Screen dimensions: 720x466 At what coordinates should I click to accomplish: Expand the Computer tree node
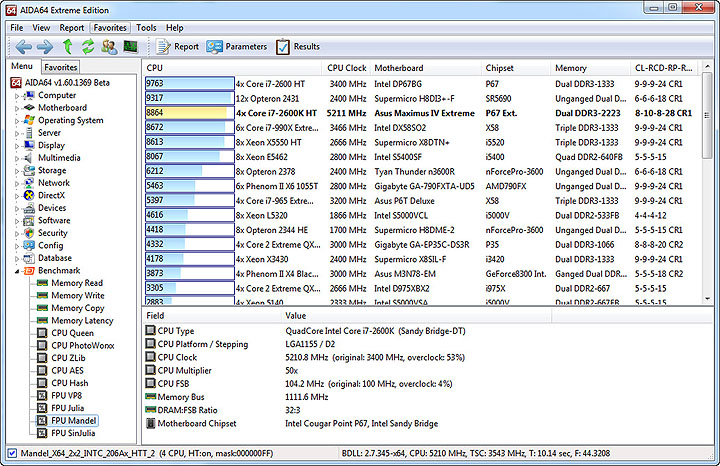(x=17, y=96)
